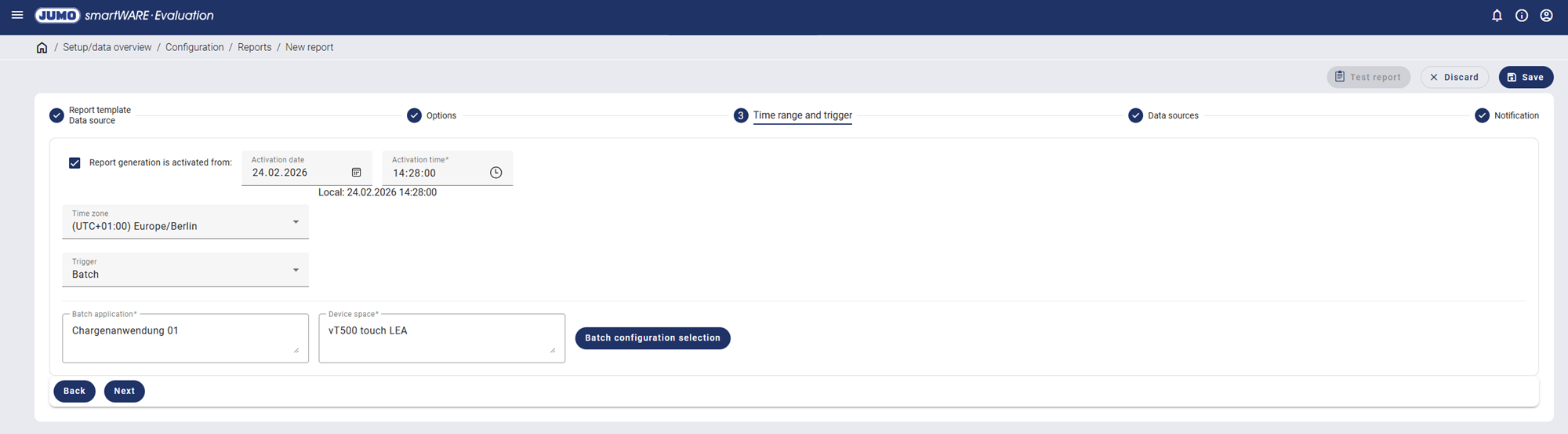Image resolution: width=1568 pixels, height=434 pixels.
Task: Click Batch configuration selection button
Action: pos(652,338)
